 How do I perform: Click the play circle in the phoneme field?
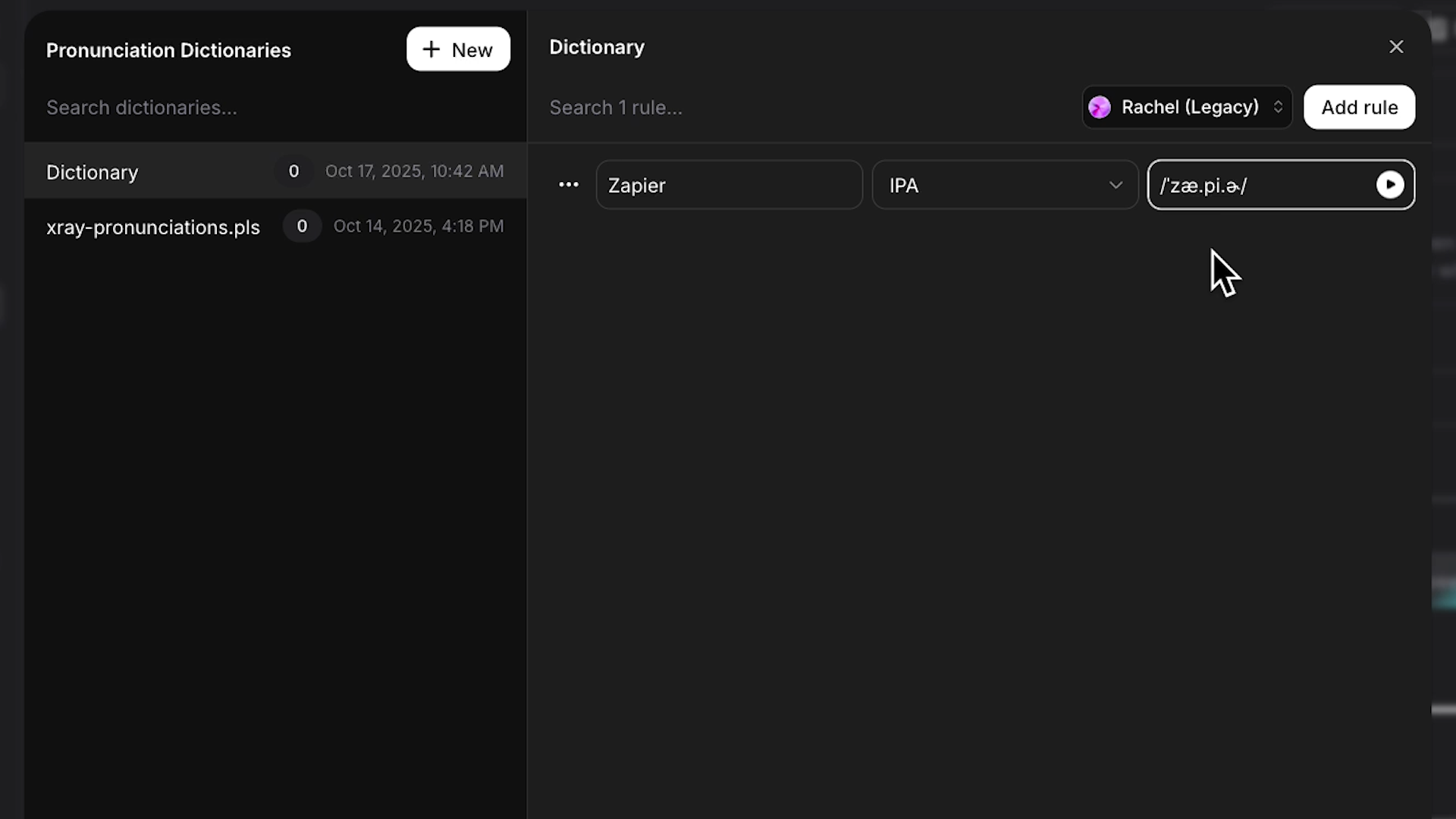click(1391, 184)
